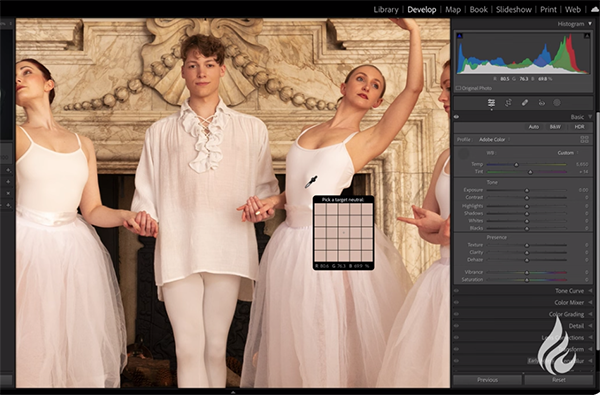Click the Tint slider handle
This screenshot has height=395, width=600.
pos(530,172)
